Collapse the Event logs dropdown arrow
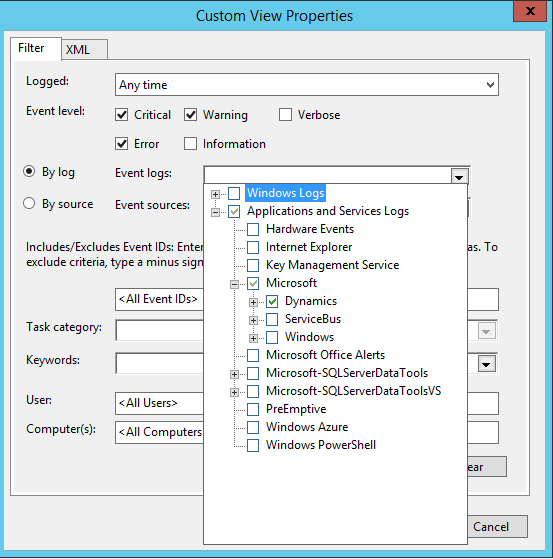Screen dimensions: 553x559 pos(459,176)
